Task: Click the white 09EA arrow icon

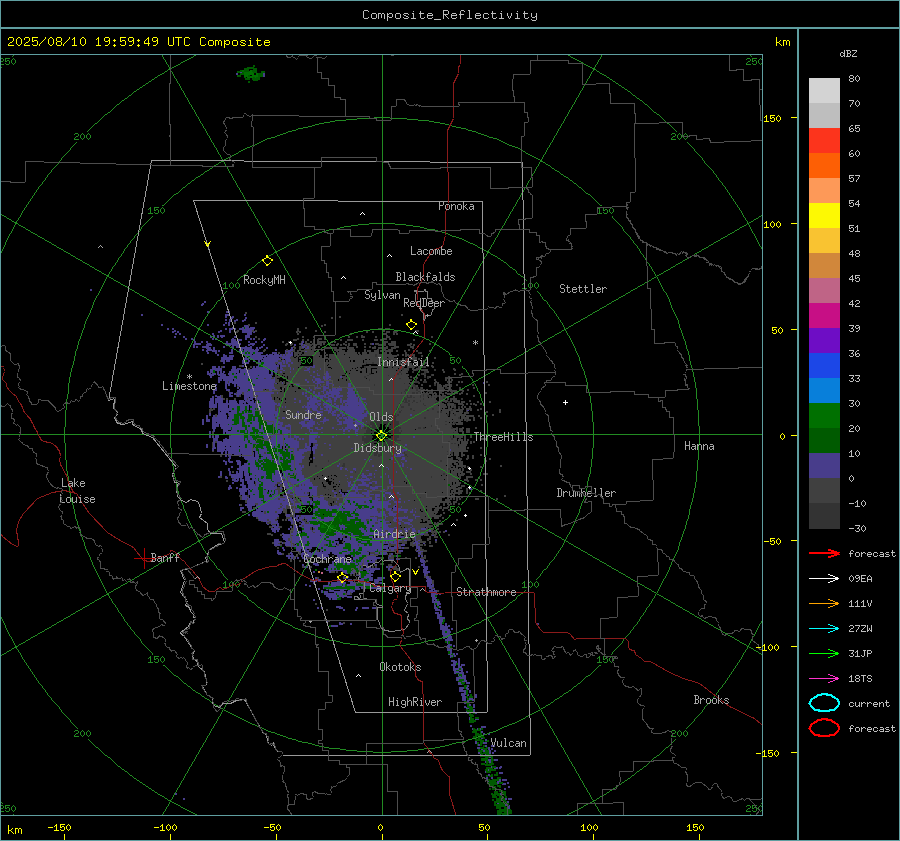Action: click(x=824, y=579)
